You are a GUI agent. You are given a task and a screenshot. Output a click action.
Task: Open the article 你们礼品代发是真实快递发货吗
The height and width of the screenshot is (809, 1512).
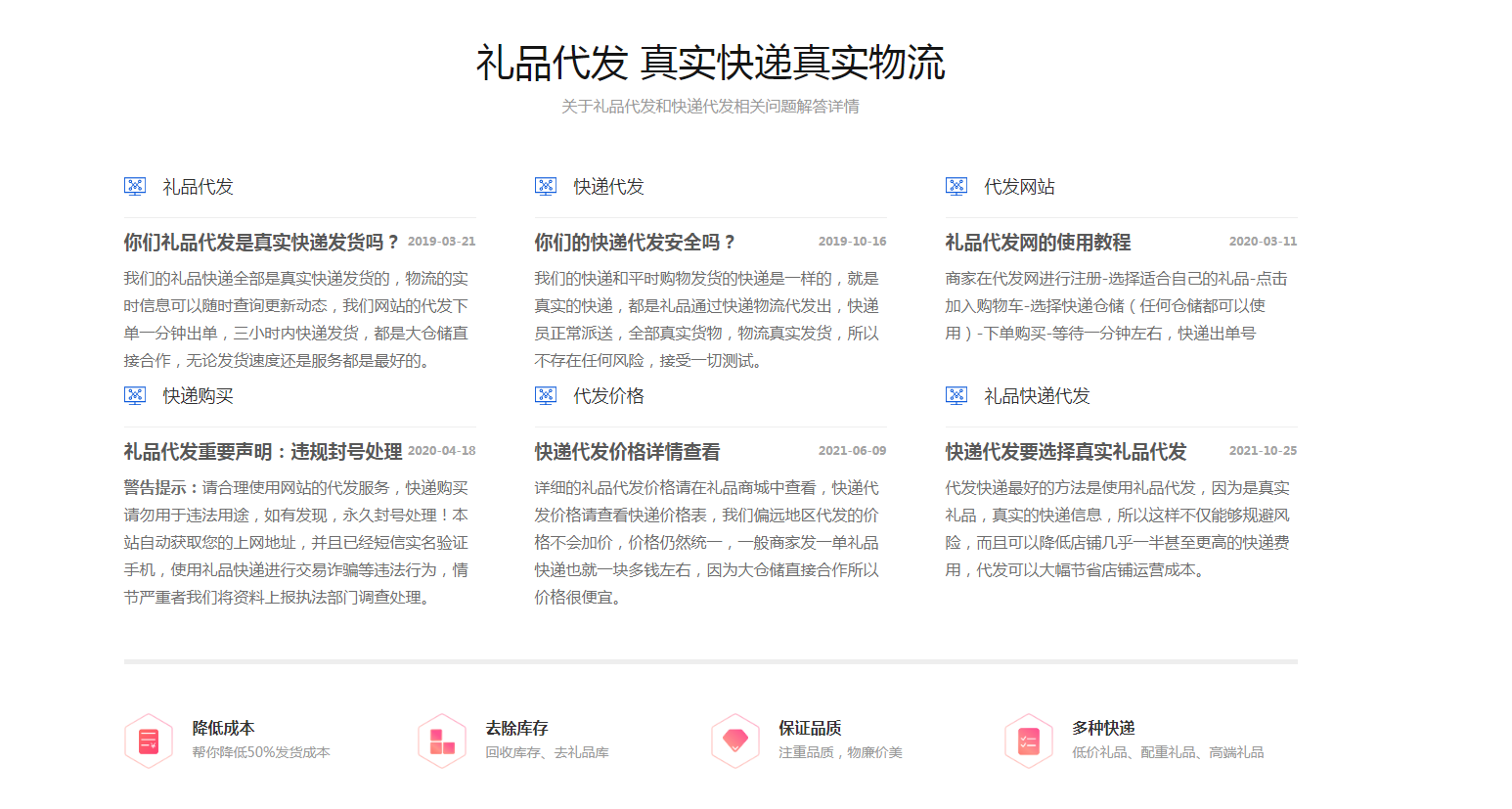(260, 242)
